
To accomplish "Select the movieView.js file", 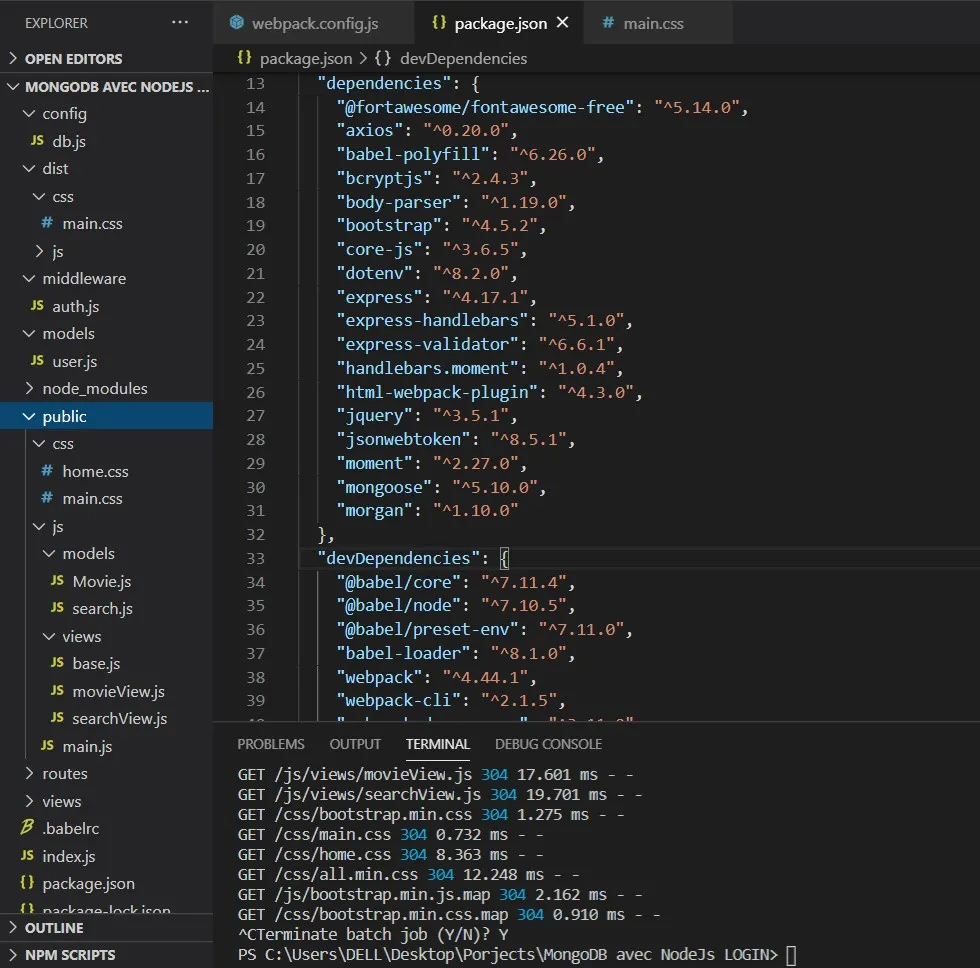I will tap(118, 691).
